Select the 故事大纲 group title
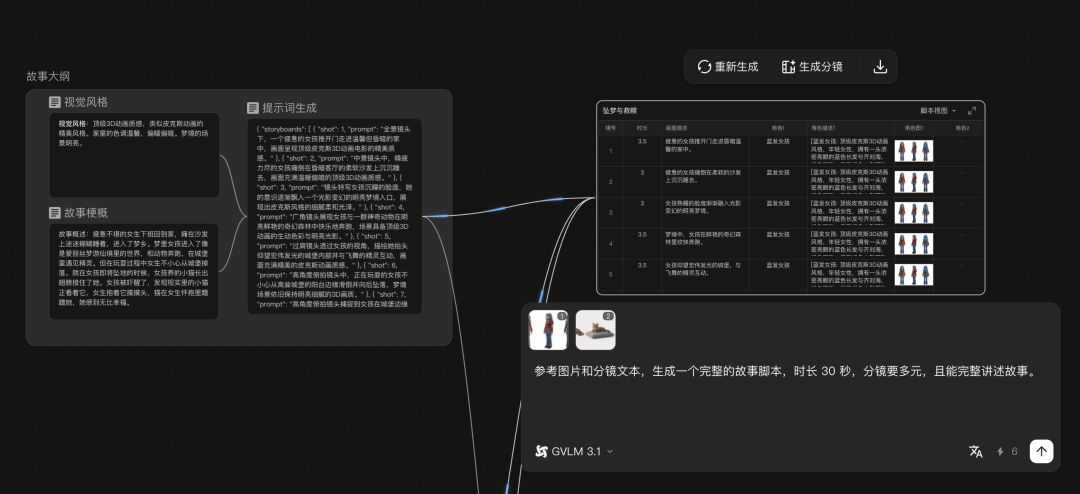The image size is (1080, 494). [48, 76]
